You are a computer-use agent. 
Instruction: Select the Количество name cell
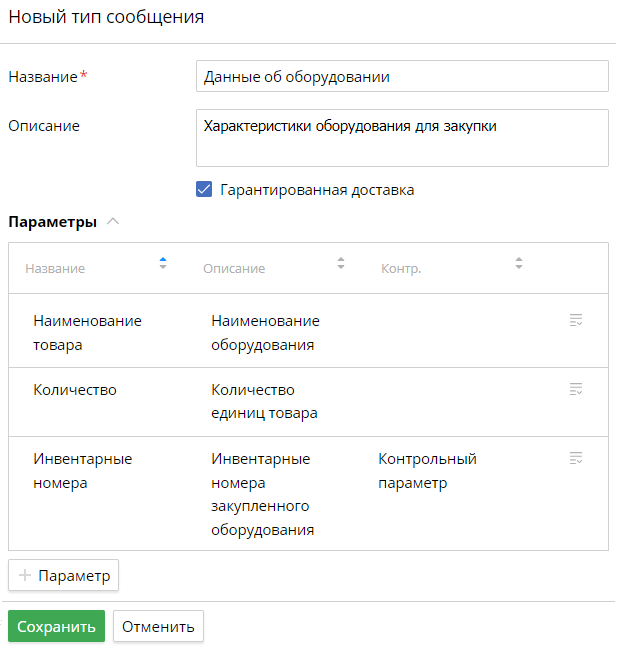coord(75,390)
